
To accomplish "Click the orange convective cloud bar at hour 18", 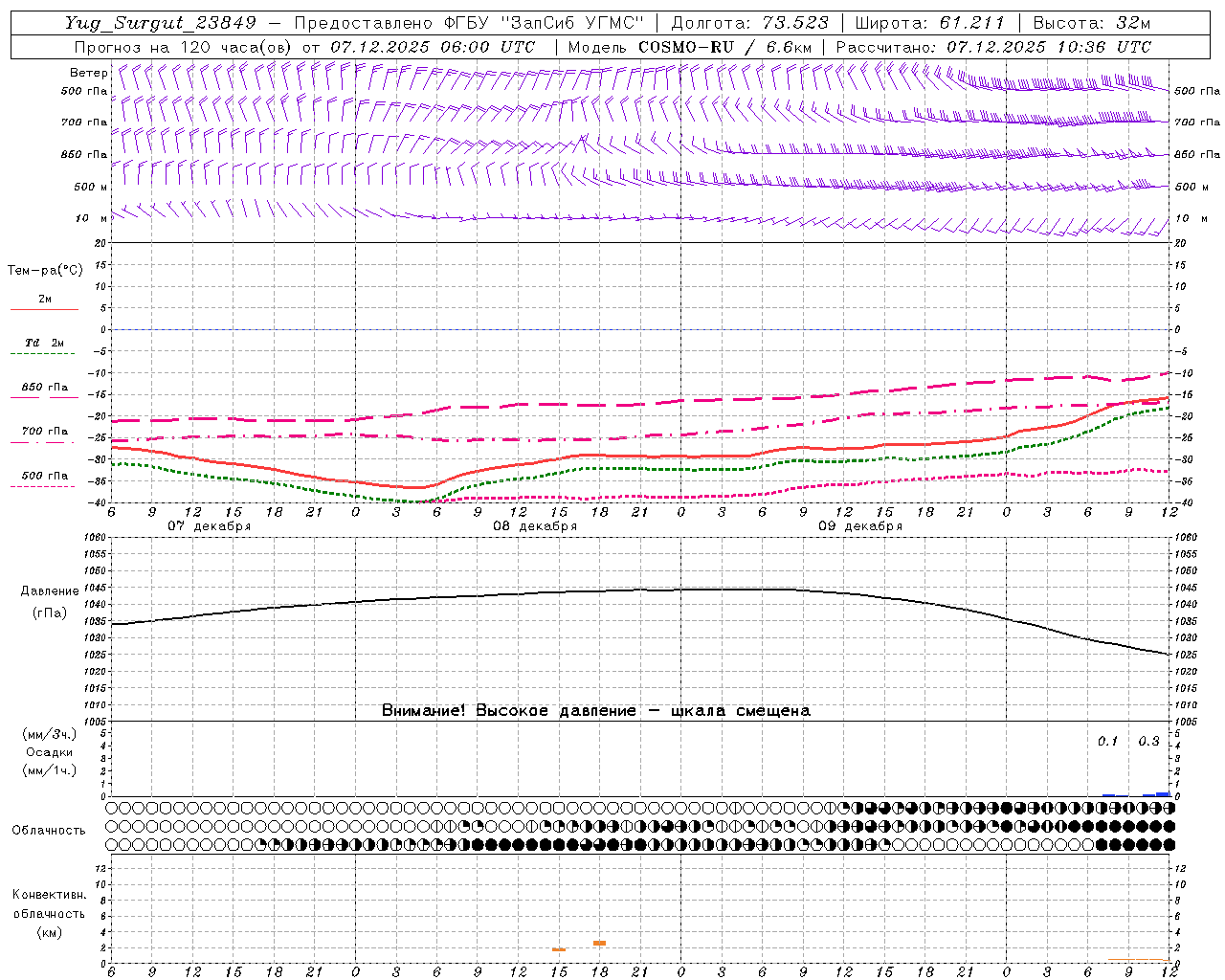I will [x=599, y=944].
